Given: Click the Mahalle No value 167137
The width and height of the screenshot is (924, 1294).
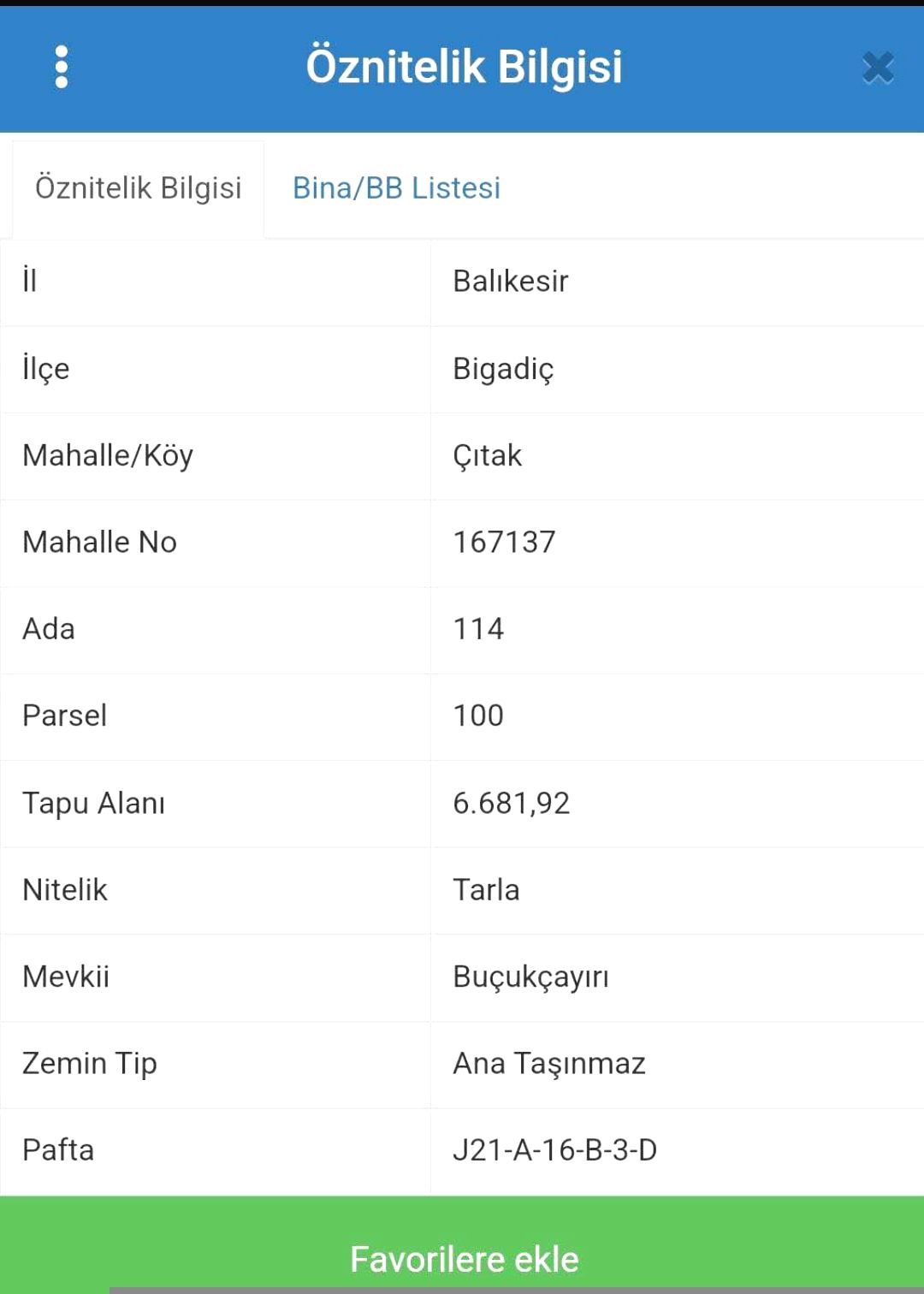Looking at the screenshot, I should click(x=504, y=543).
